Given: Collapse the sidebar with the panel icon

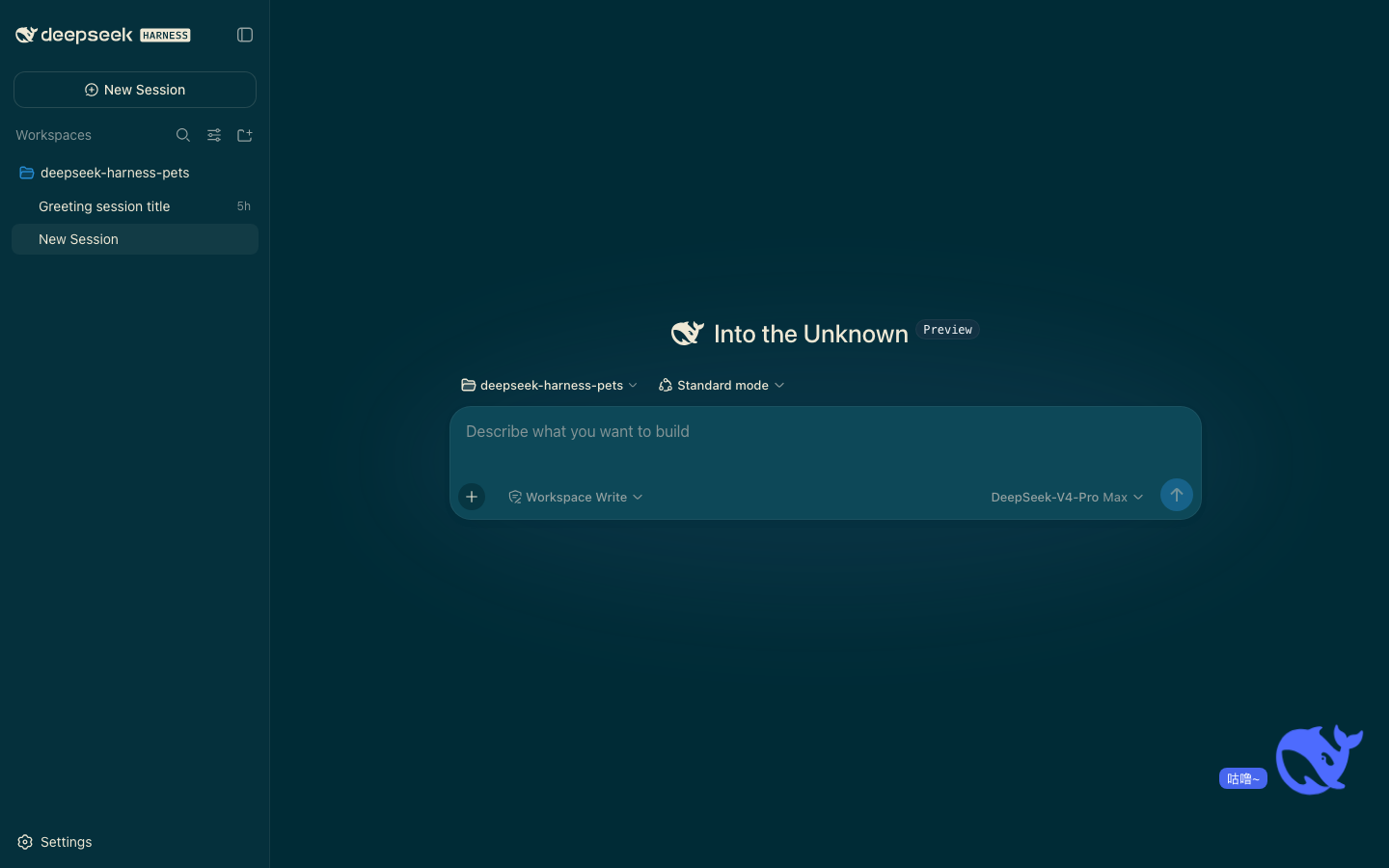Looking at the screenshot, I should [x=245, y=35].
